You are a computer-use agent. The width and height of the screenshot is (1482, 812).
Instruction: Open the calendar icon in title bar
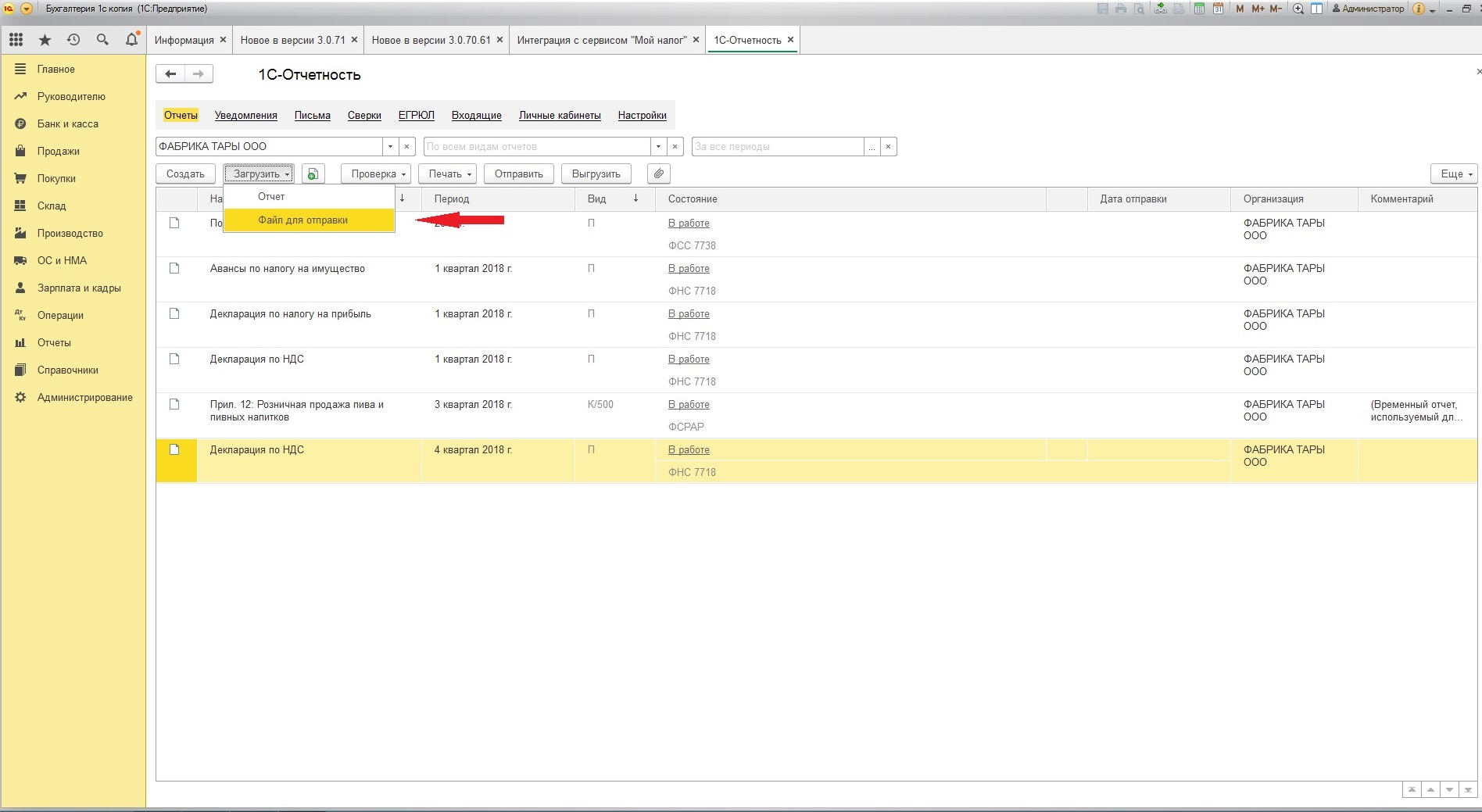click(x=1218, y=9)
